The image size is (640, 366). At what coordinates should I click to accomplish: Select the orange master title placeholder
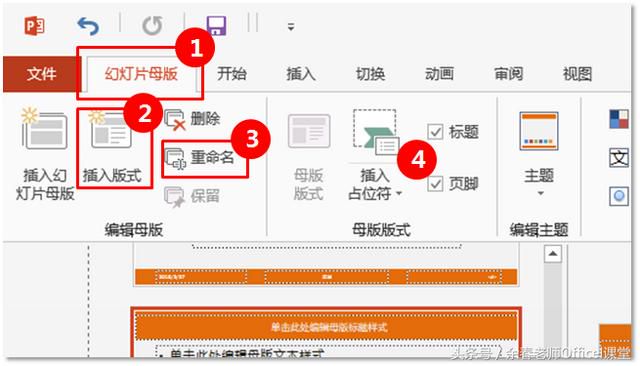point(327,326)
